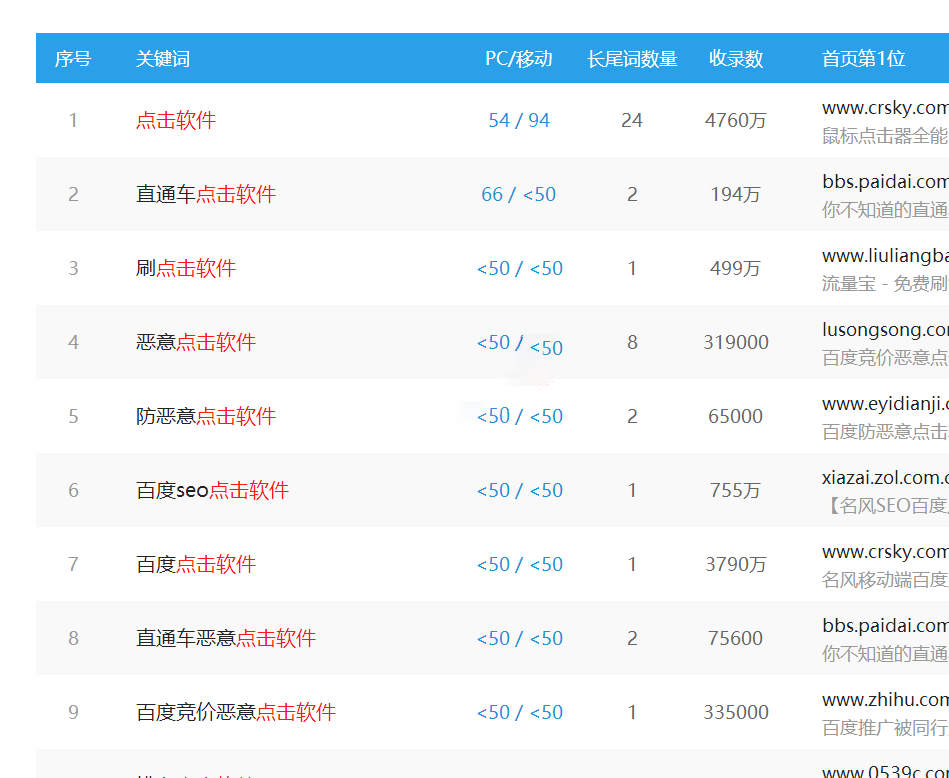Open the www.zhihu.com site link
Viewport: 949px width, 778px height.
(885, 699)
